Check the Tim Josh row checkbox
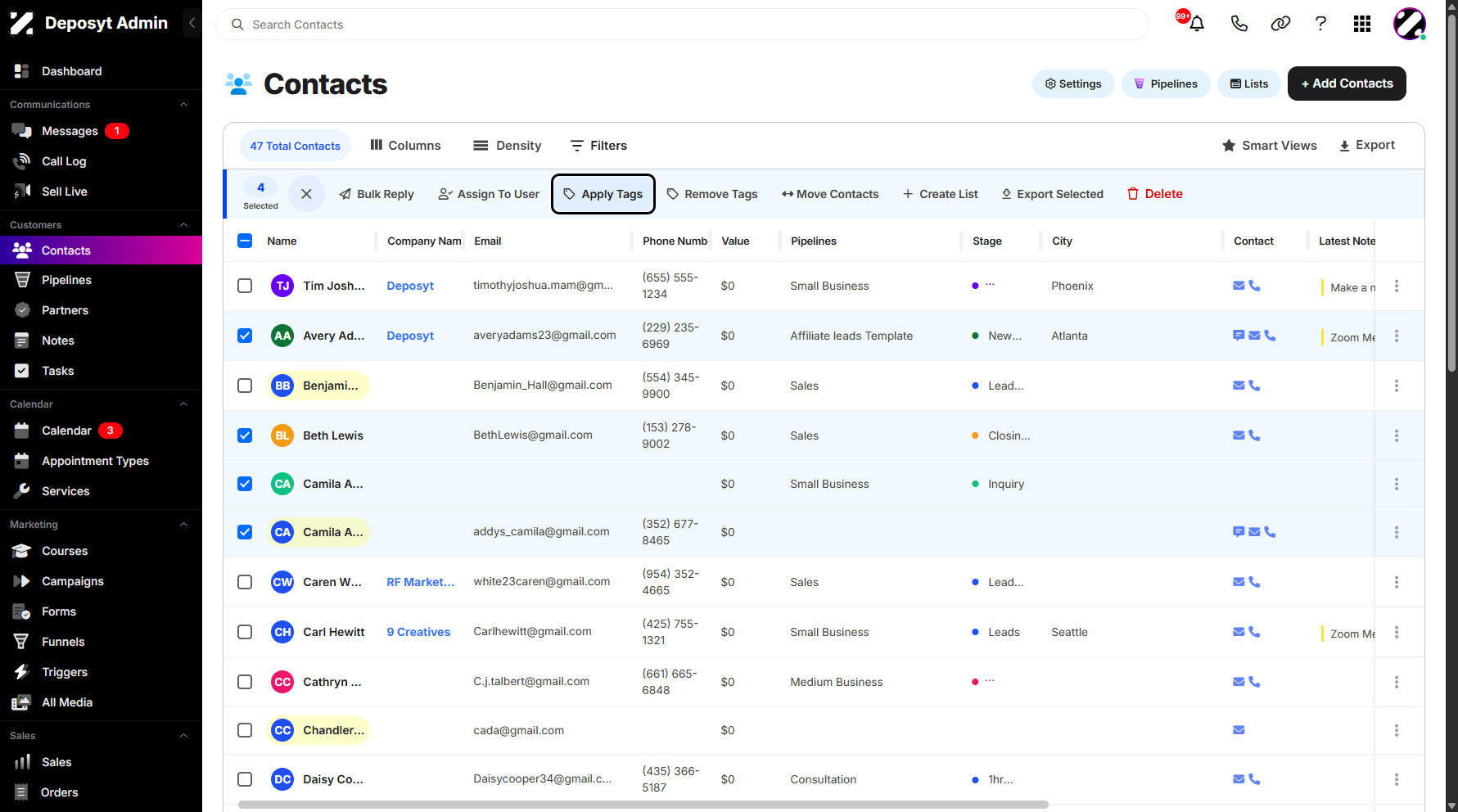Viewport: 1458px width, 812px height. coord(245,286)
